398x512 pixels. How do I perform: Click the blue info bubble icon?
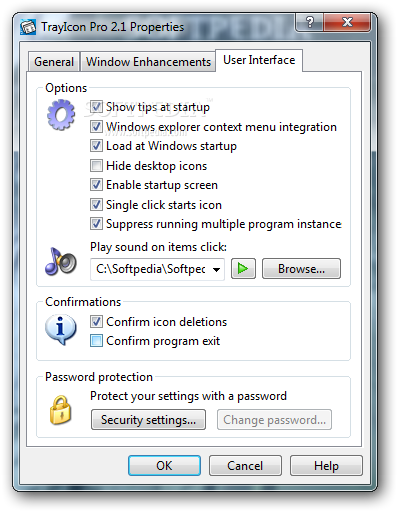(61, 329)
